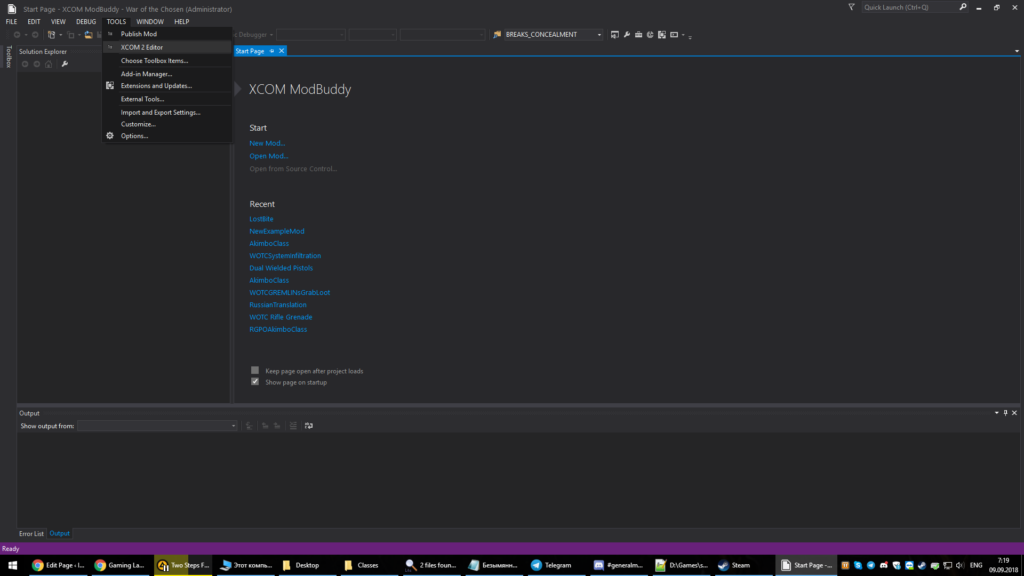Click the New Project toolbar icon
The height and width of the screenshot is (576, 1024).
coord(52,35)
